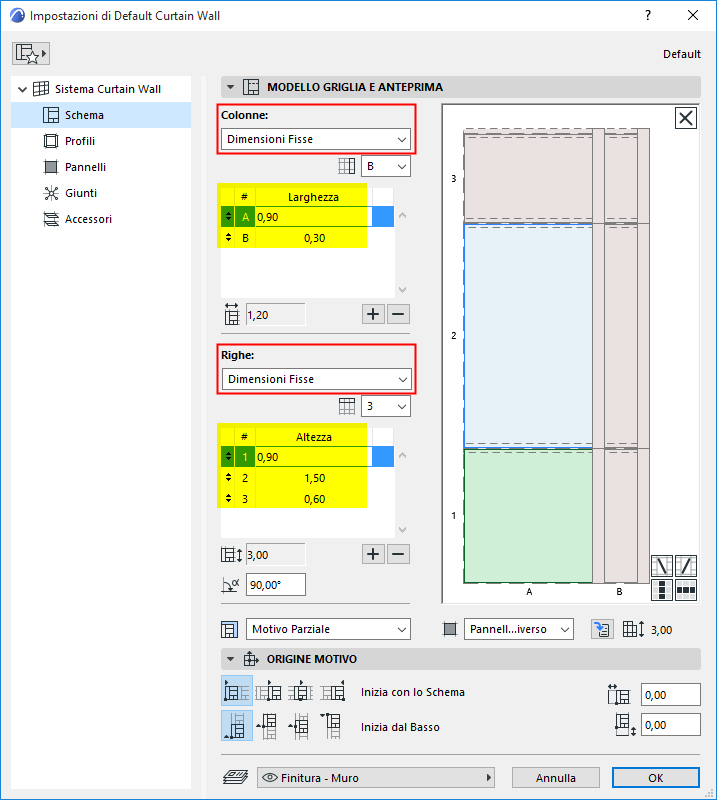The image size is (717, 800).
Task: Select green panel cell A1 in preview
Action: (x=528, y=516)
